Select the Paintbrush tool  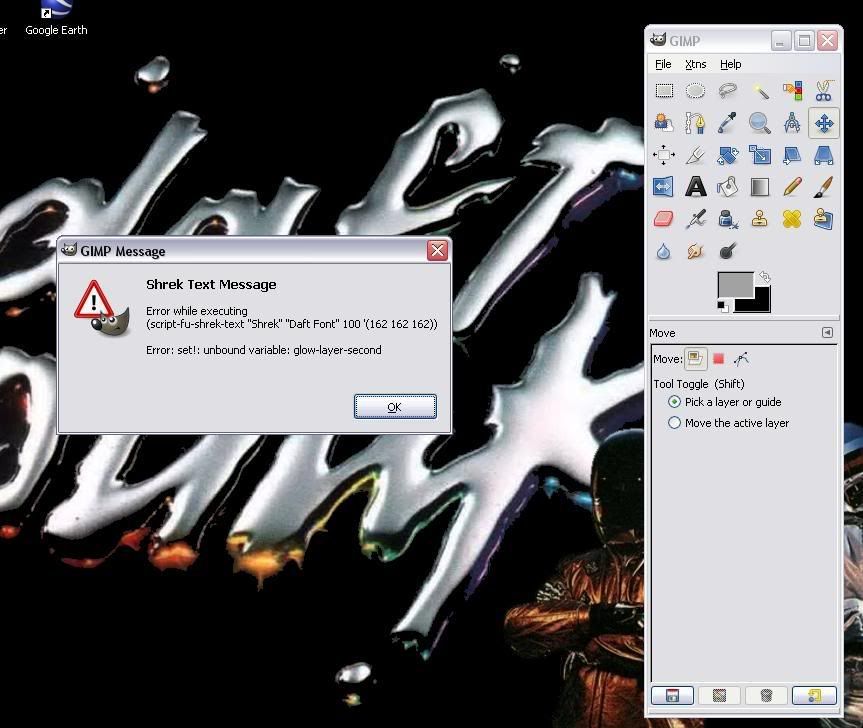823,187
